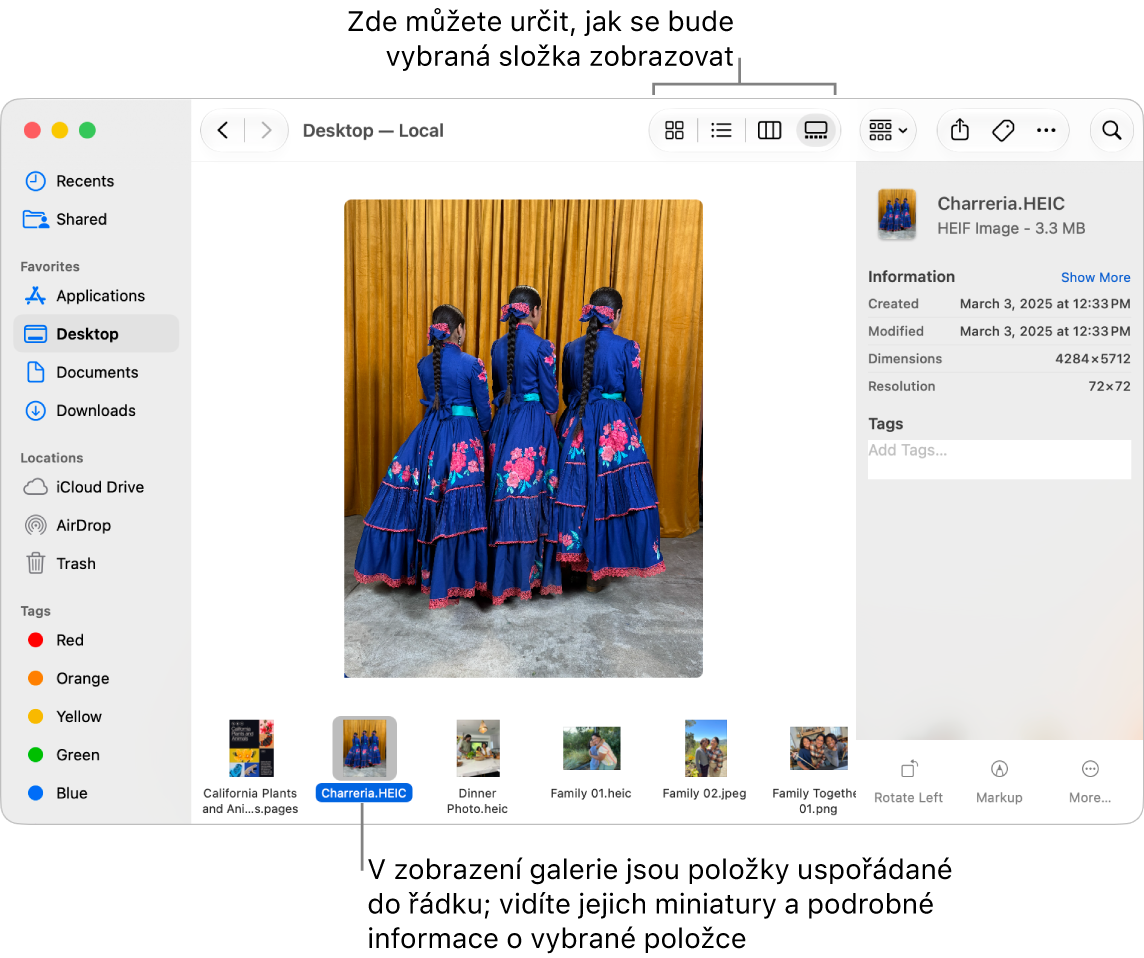Open Trash in the sidebar
This screenshot has width=1144, height=958.
click(x=96, y=563)
